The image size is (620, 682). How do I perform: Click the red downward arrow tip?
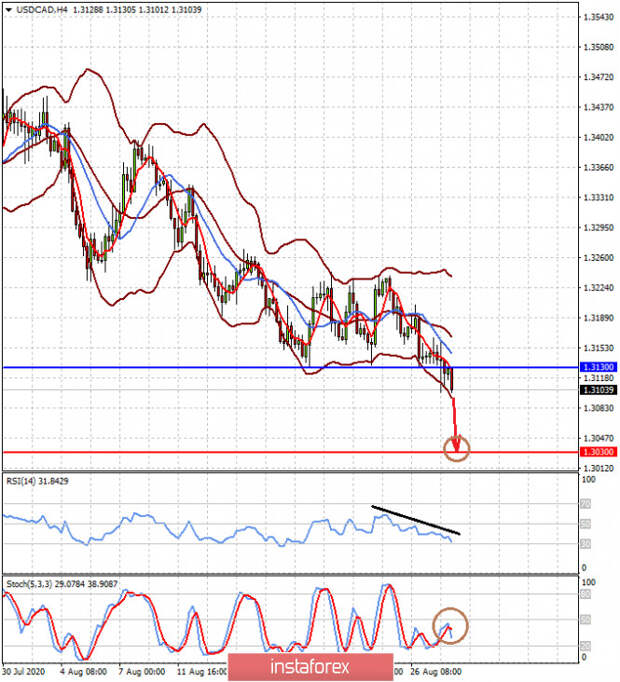pyautogui.click(x=456, y=447)
